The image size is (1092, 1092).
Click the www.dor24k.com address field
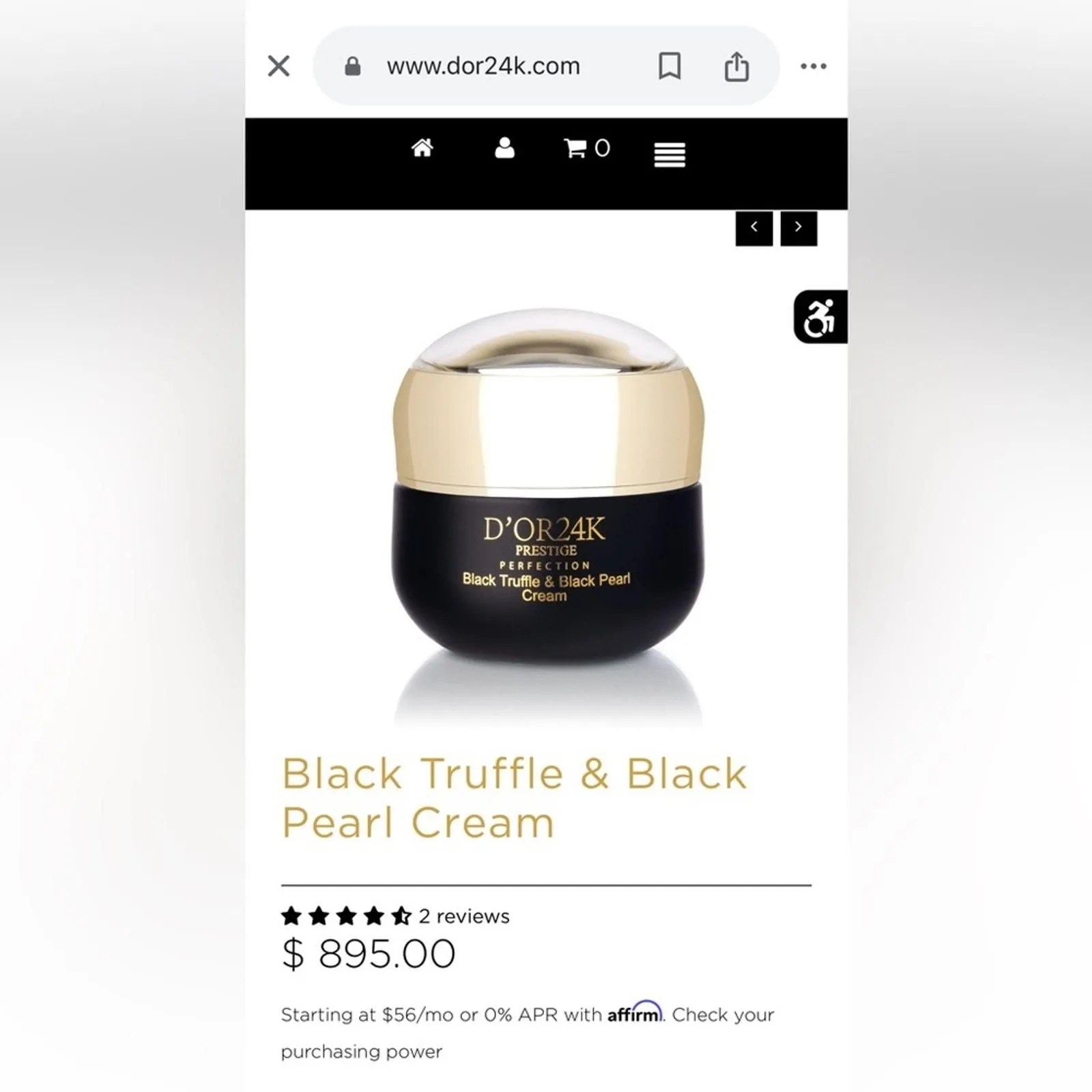[483, 66]
